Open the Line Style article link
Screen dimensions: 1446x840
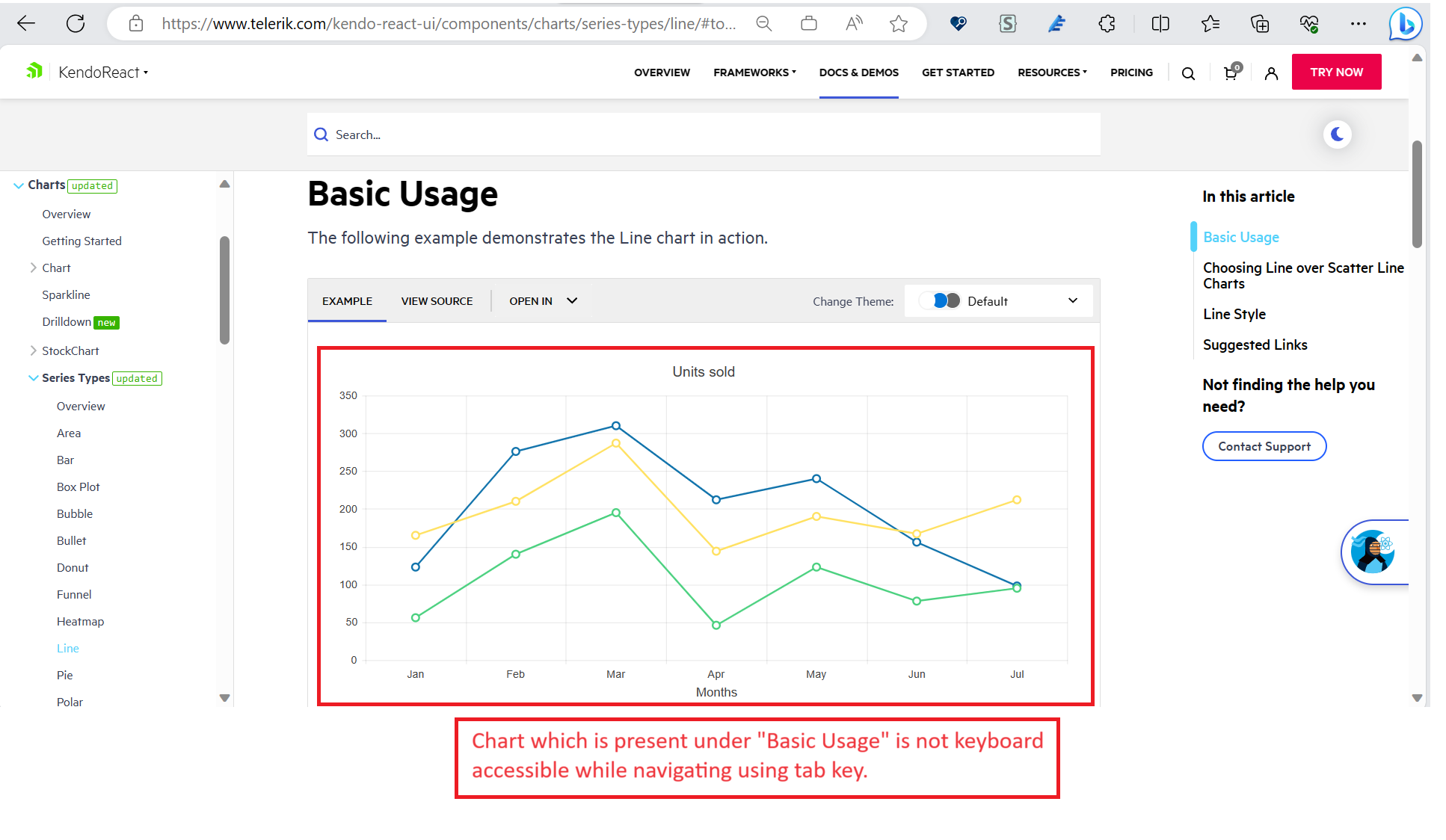(1234, 314)
